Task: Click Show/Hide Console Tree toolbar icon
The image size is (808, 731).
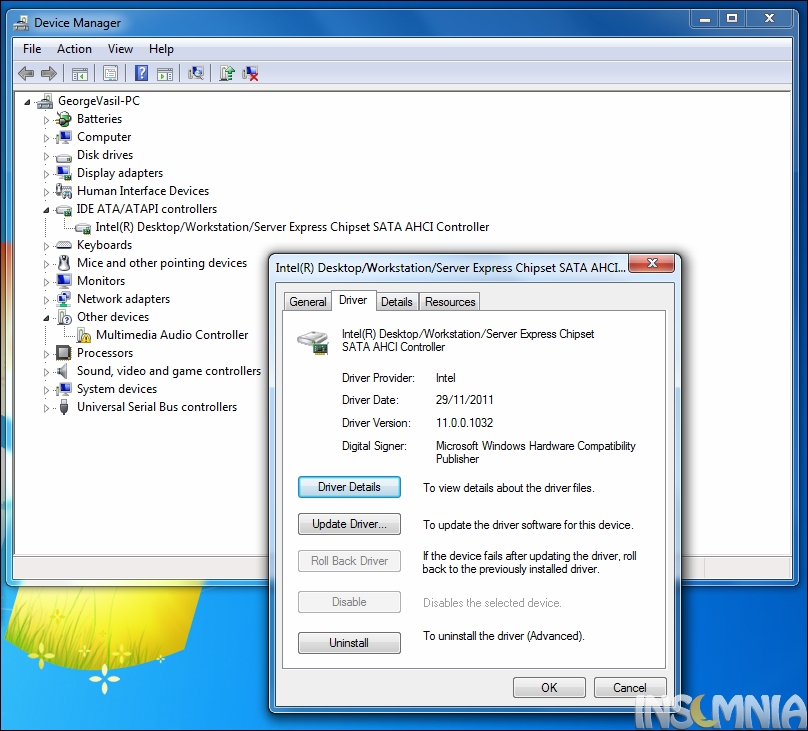Action: click(80, 74)
